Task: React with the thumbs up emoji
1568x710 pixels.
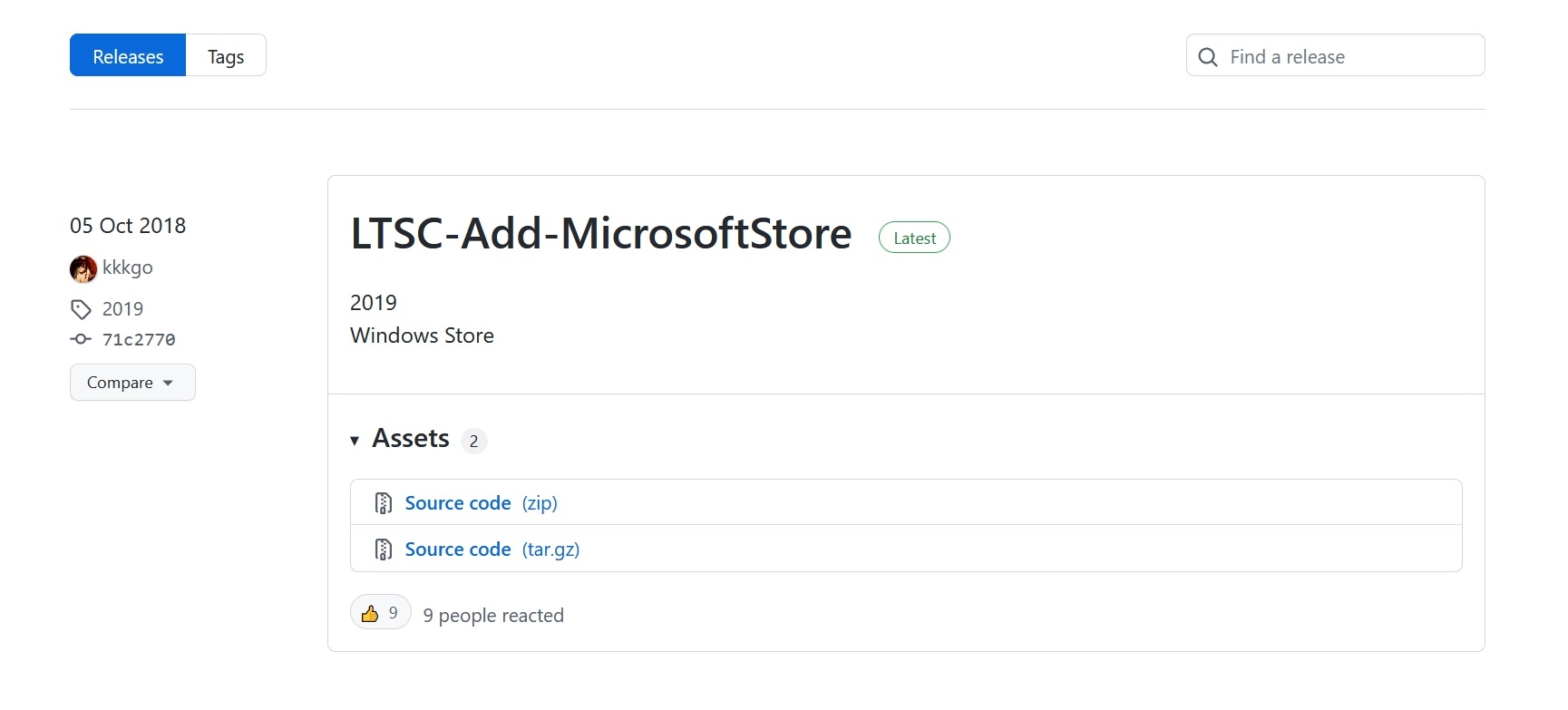Action: (380, 613)
